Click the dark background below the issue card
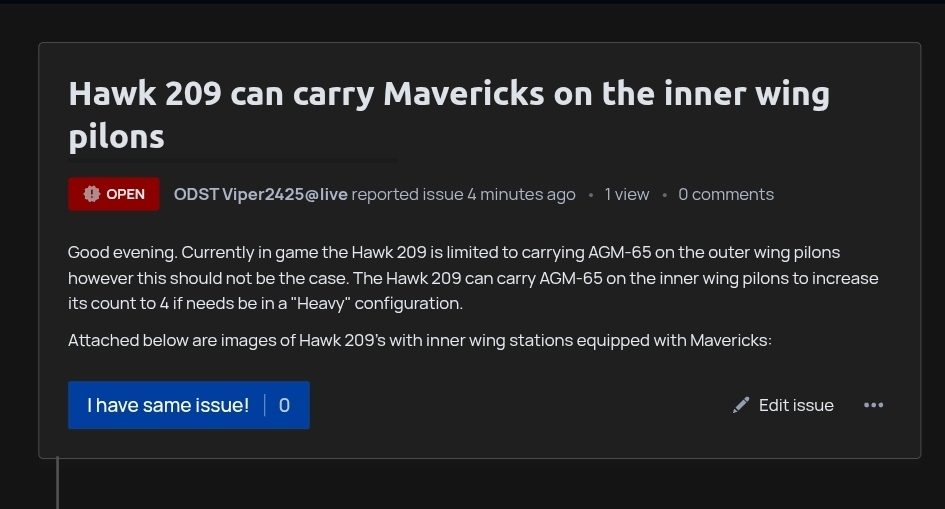 pyautogui.click(x=500, y=485)
